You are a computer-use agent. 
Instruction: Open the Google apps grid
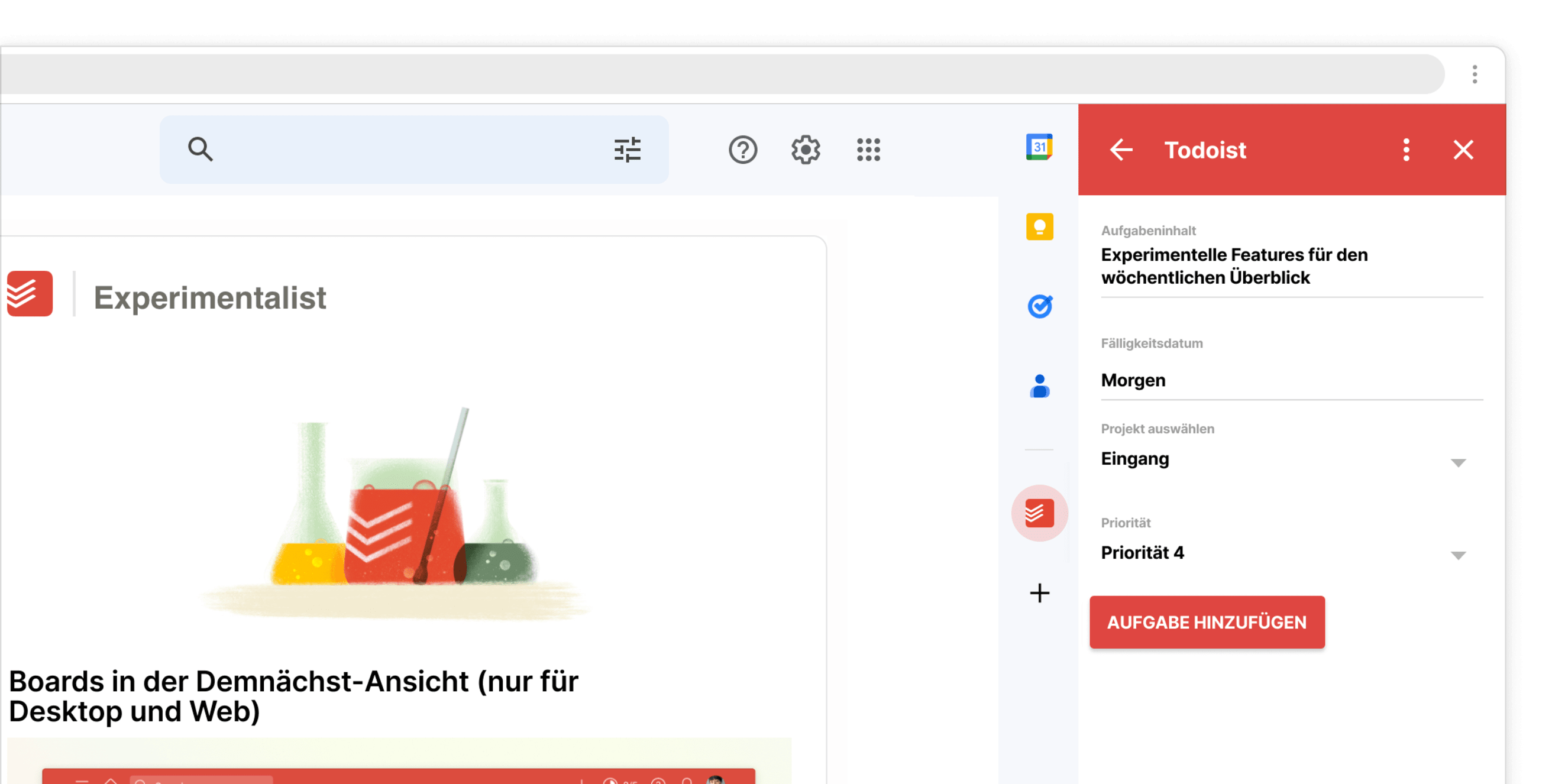(x=868, y=150)
